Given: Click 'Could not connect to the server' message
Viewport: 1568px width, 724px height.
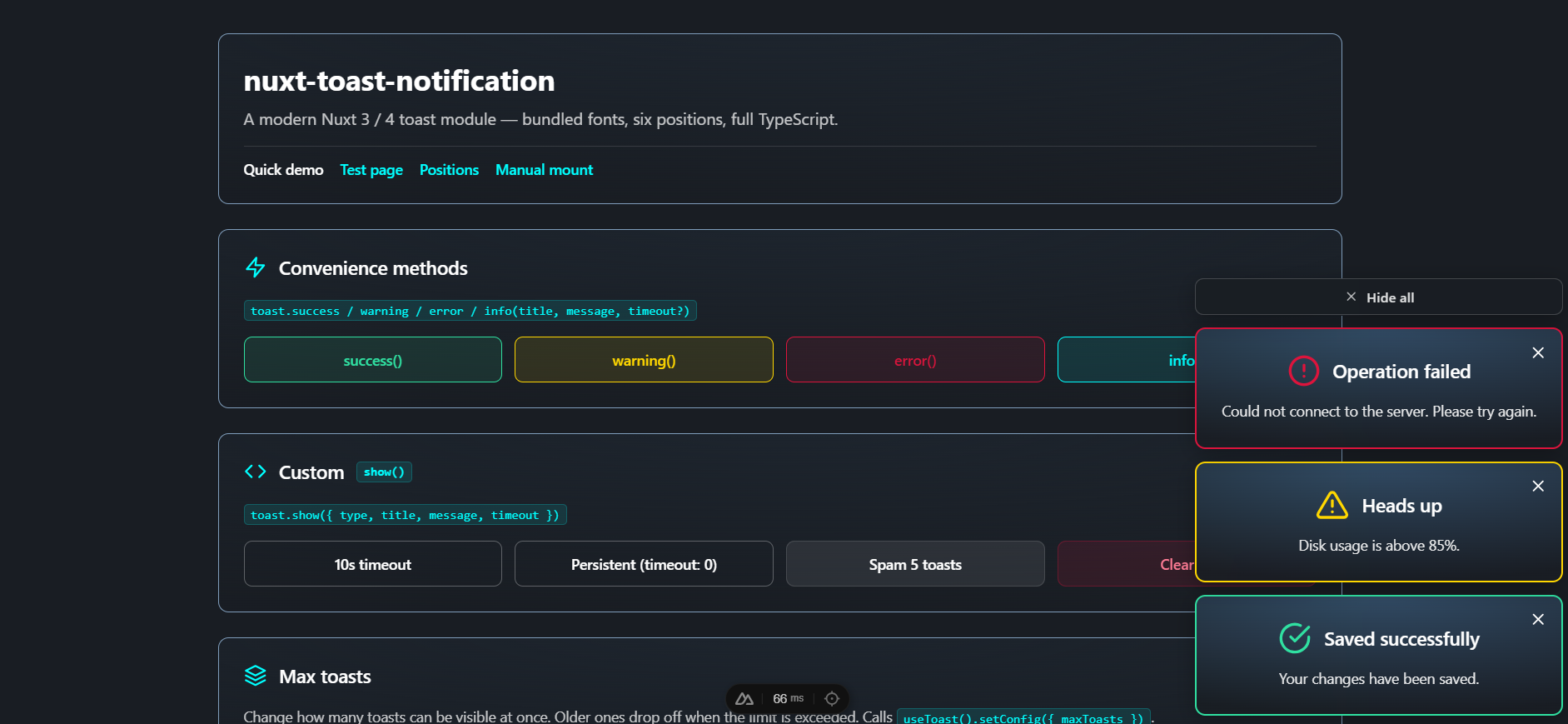Looking at the screenshot, I should 1379,412.
